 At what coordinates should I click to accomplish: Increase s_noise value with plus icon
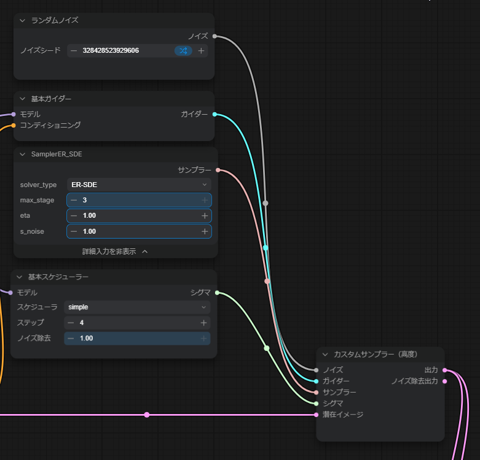205,231
